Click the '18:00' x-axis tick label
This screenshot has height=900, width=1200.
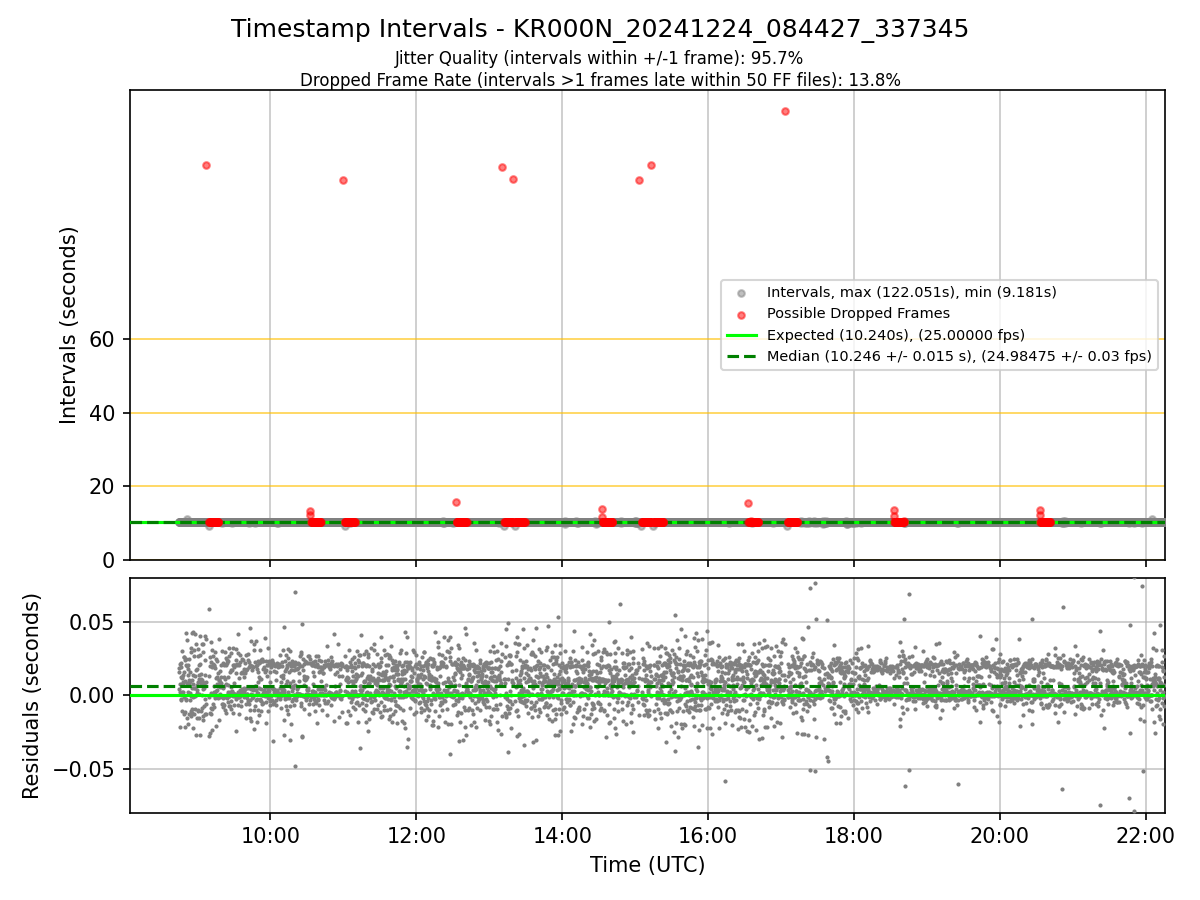click(854, 835)
